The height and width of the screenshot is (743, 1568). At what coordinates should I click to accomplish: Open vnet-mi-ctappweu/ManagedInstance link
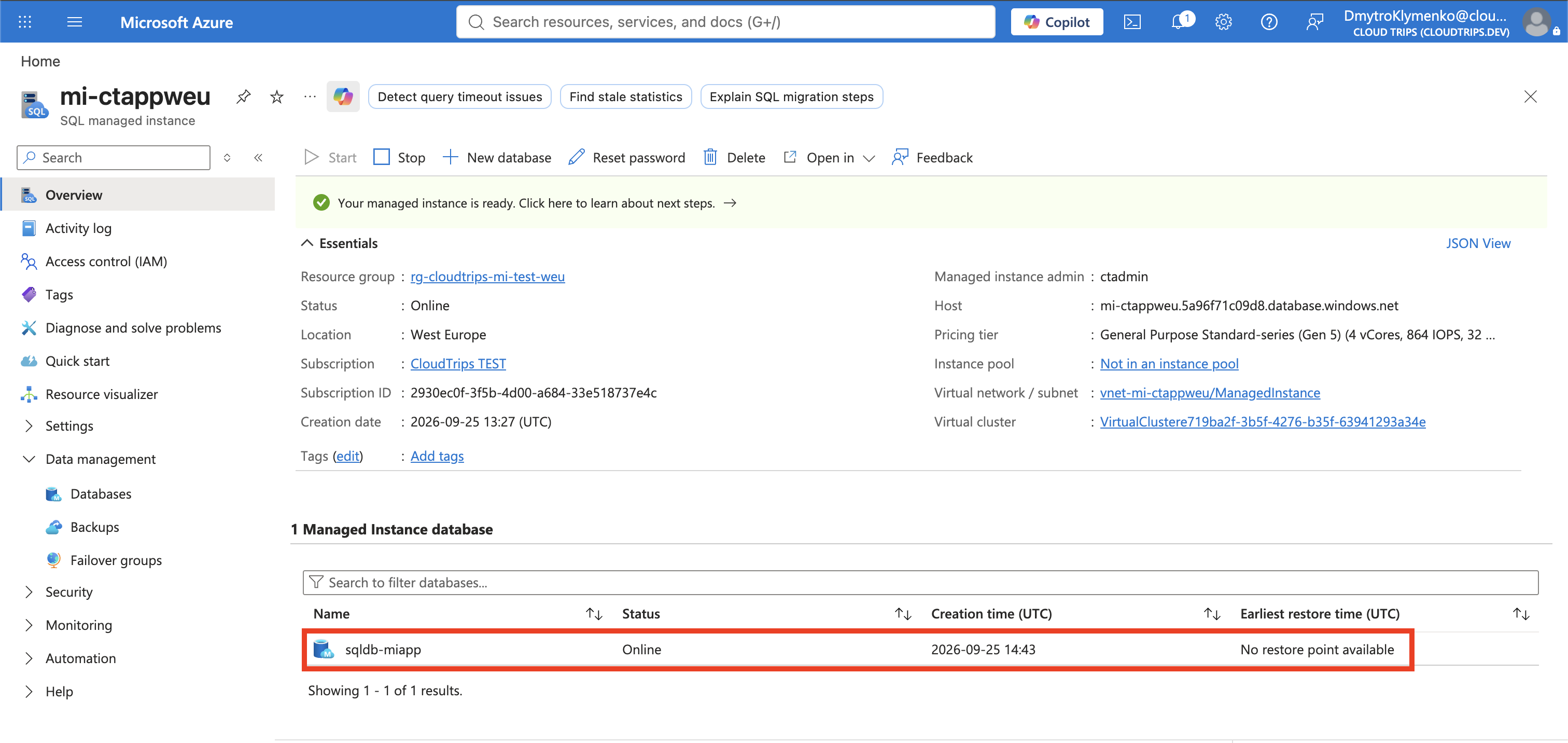[x=1210, y=393]
